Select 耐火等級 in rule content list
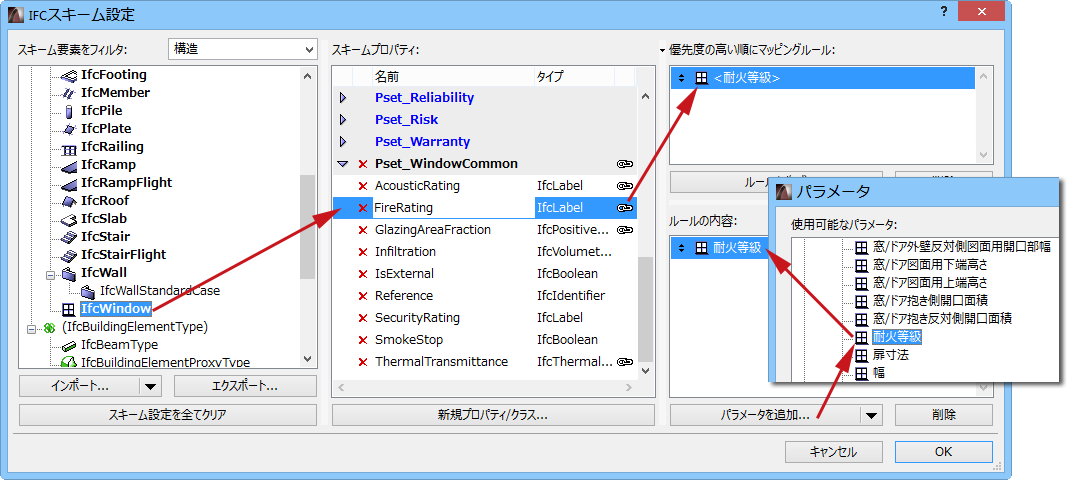This screenshot has width=1068, height=480. pyautogui.click(x=721, y=249)
